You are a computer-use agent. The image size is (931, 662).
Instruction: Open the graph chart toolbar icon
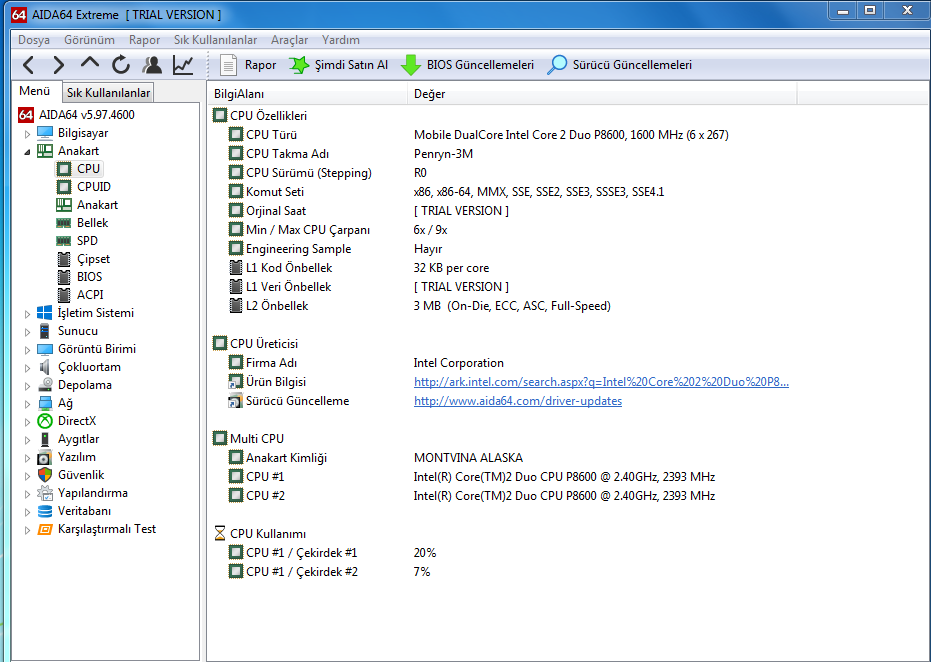pyautogui.click(x=183, y=65)
